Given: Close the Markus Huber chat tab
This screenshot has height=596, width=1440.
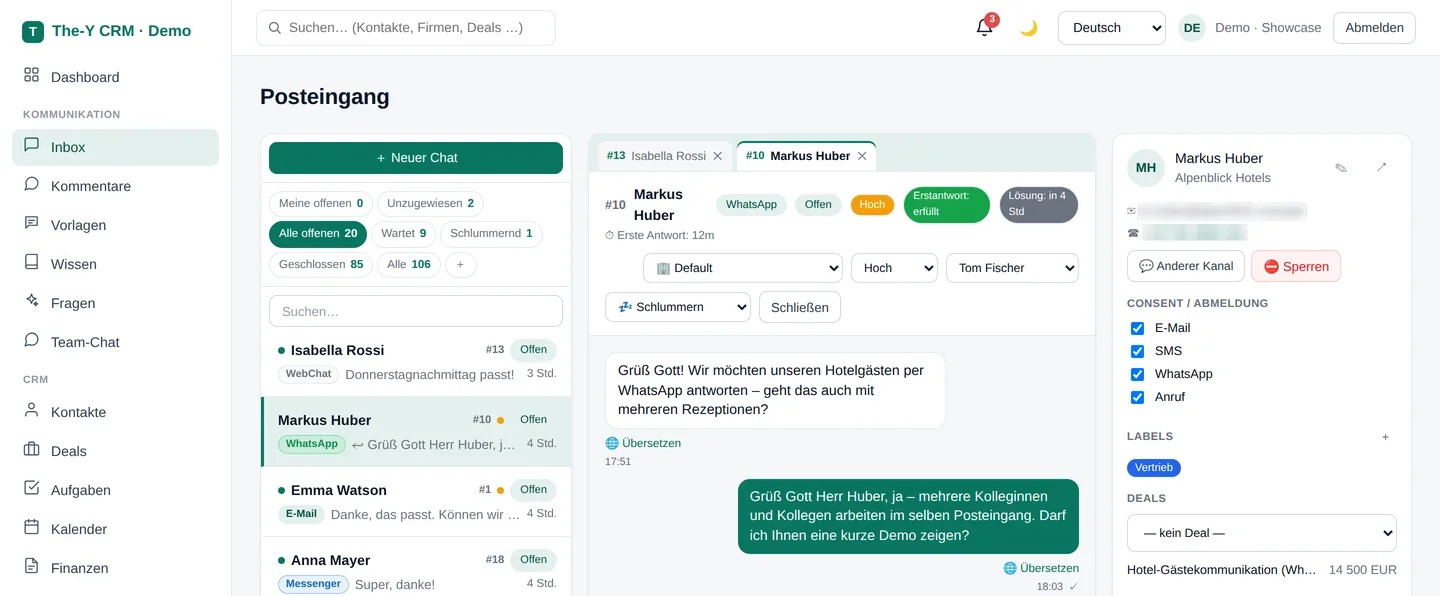Looking at the screenshot, I should 862,156.
